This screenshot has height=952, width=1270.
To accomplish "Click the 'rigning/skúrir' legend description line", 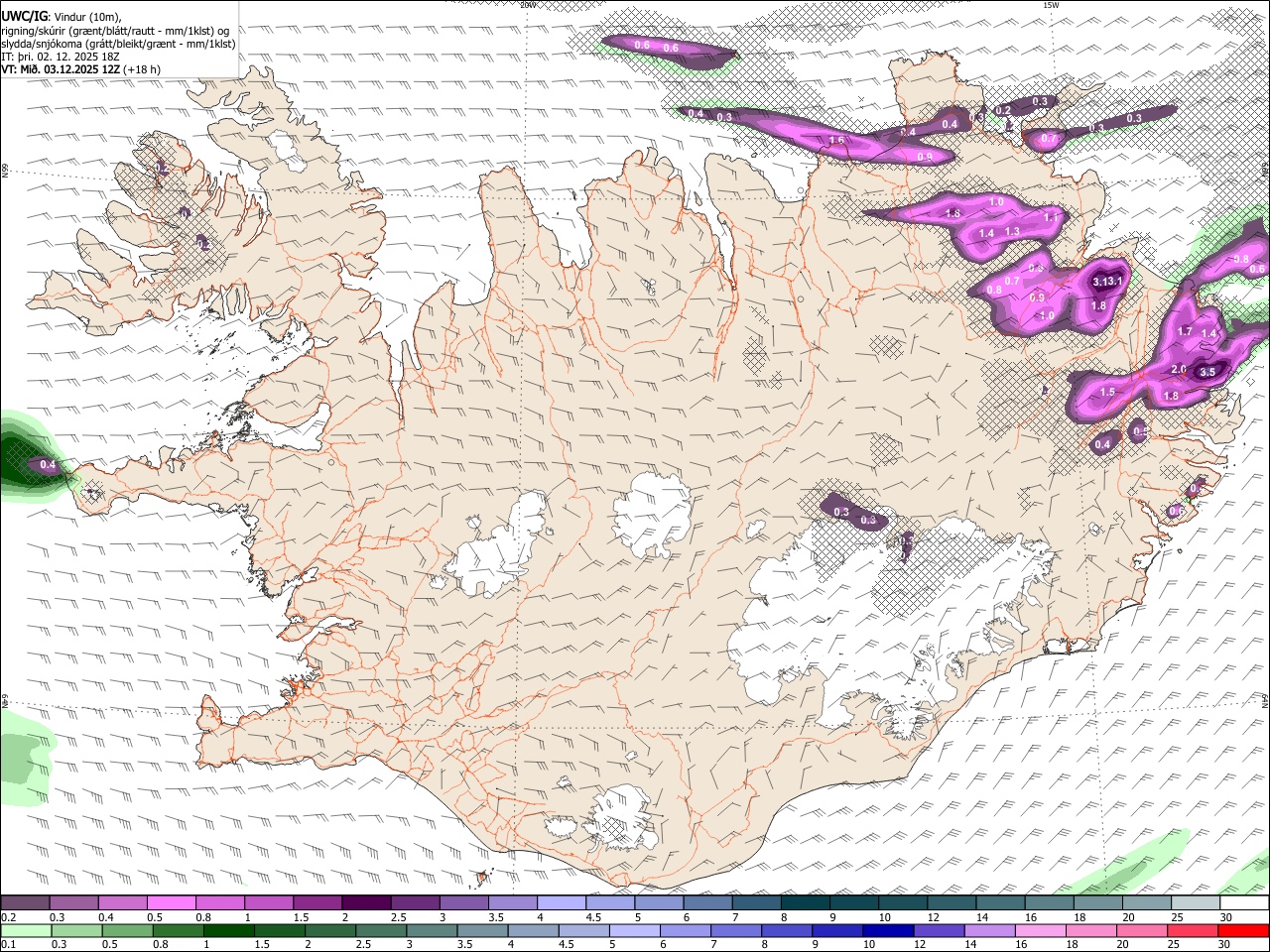I will pyautogui.click(x=115, y=31).
